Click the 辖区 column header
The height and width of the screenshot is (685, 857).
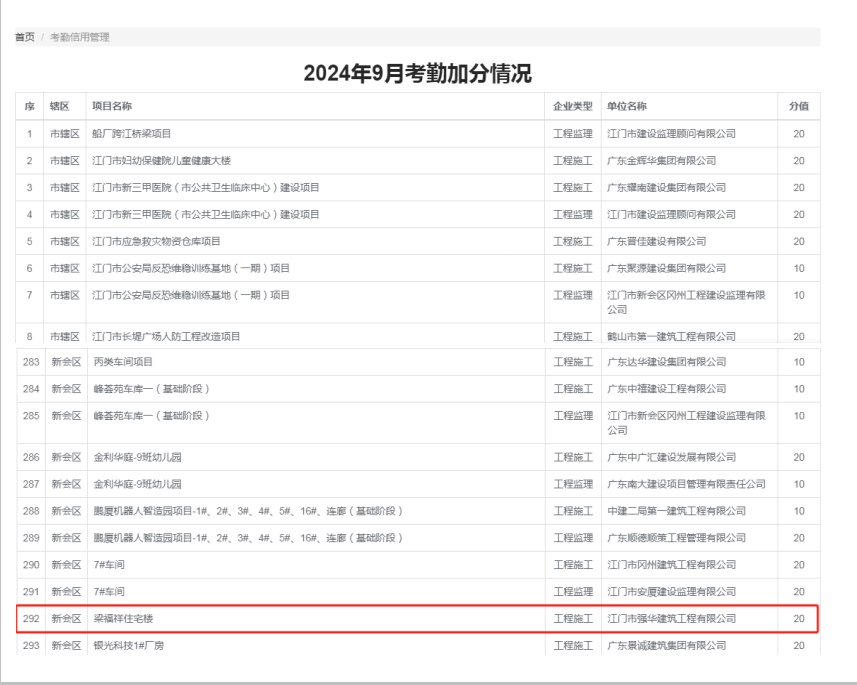pyautogui.click(x=60, y=106)
